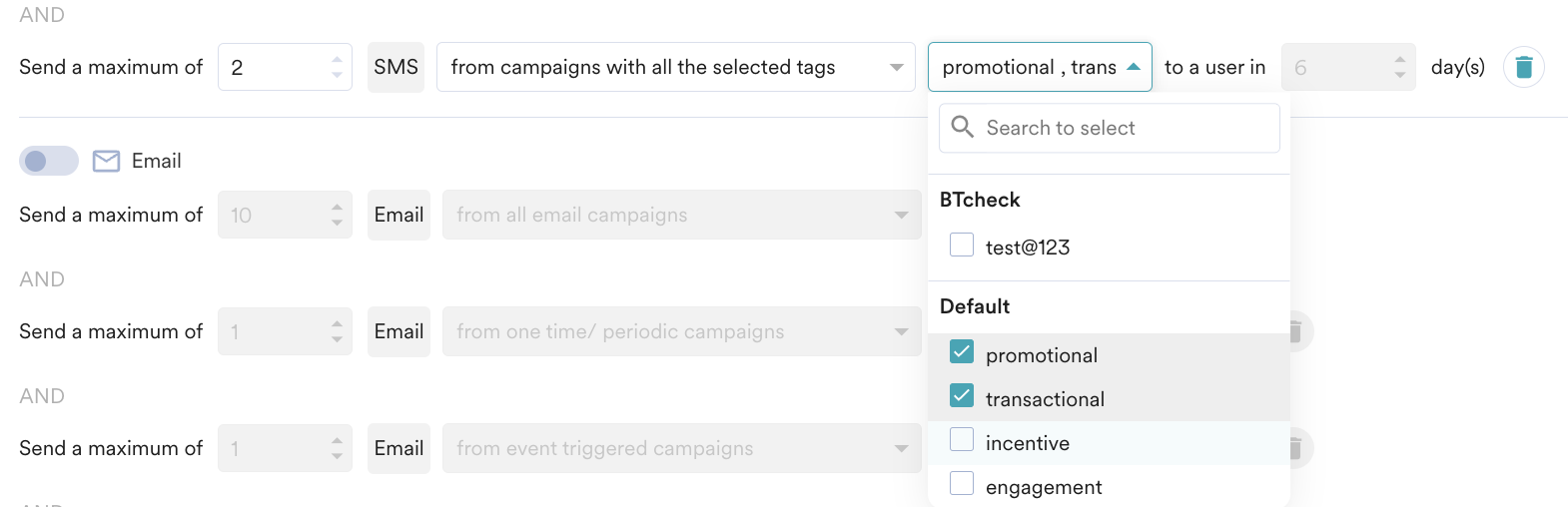
Task: Open 'from event triggered campaigns' dropdown
Action: pos(681,448)
